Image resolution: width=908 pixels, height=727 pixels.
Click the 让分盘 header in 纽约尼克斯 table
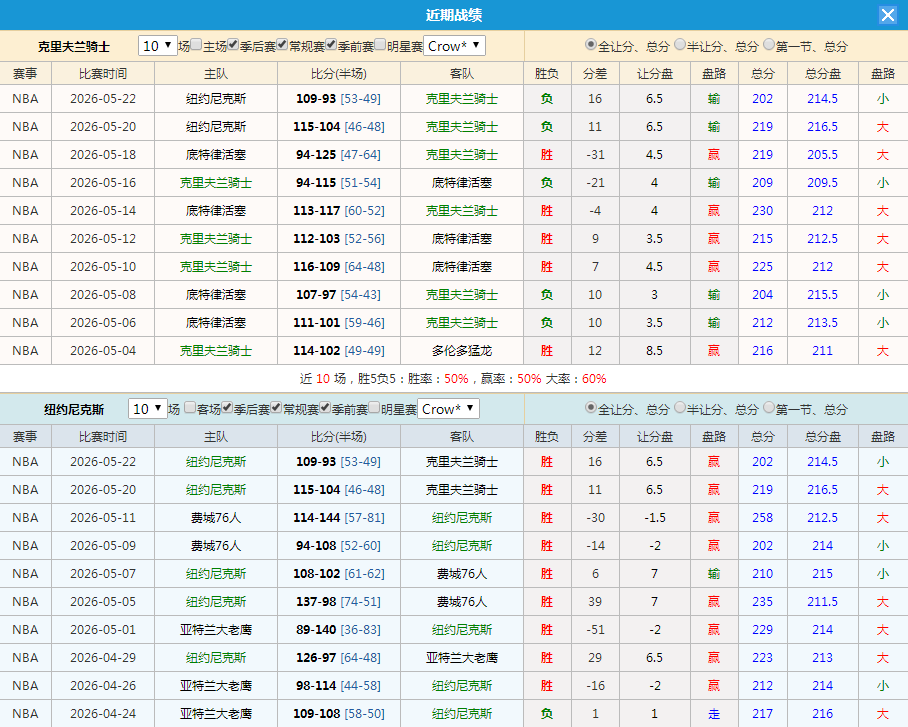pos(654,437)
